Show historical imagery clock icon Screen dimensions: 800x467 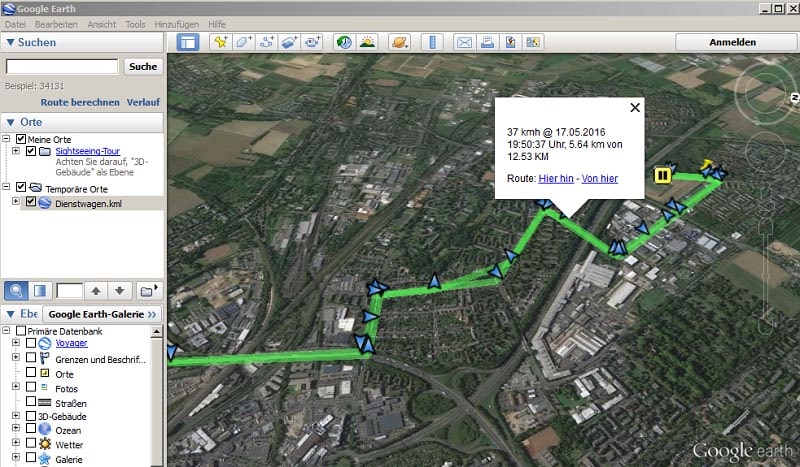point(344,42)
